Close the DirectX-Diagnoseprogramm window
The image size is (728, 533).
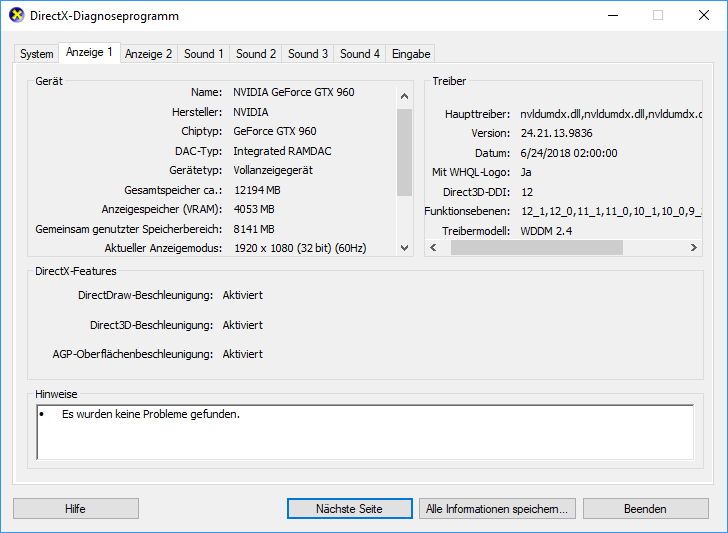[704, 15]
